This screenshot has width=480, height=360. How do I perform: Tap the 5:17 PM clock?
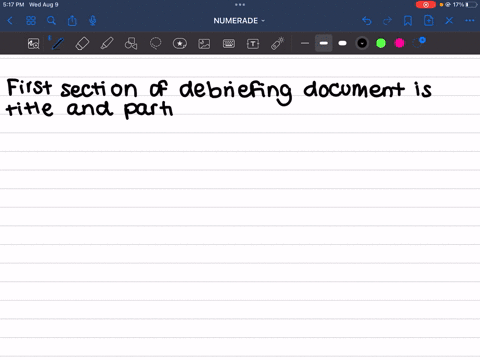(13, 5)
